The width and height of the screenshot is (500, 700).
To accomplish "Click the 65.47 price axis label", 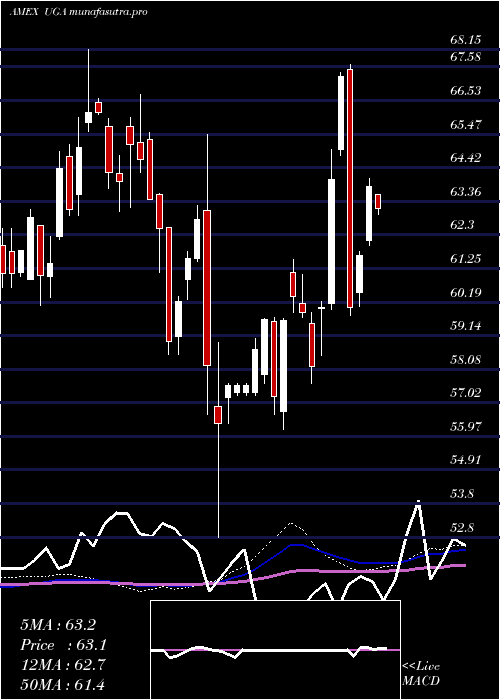I will click(x=466, y=124).
